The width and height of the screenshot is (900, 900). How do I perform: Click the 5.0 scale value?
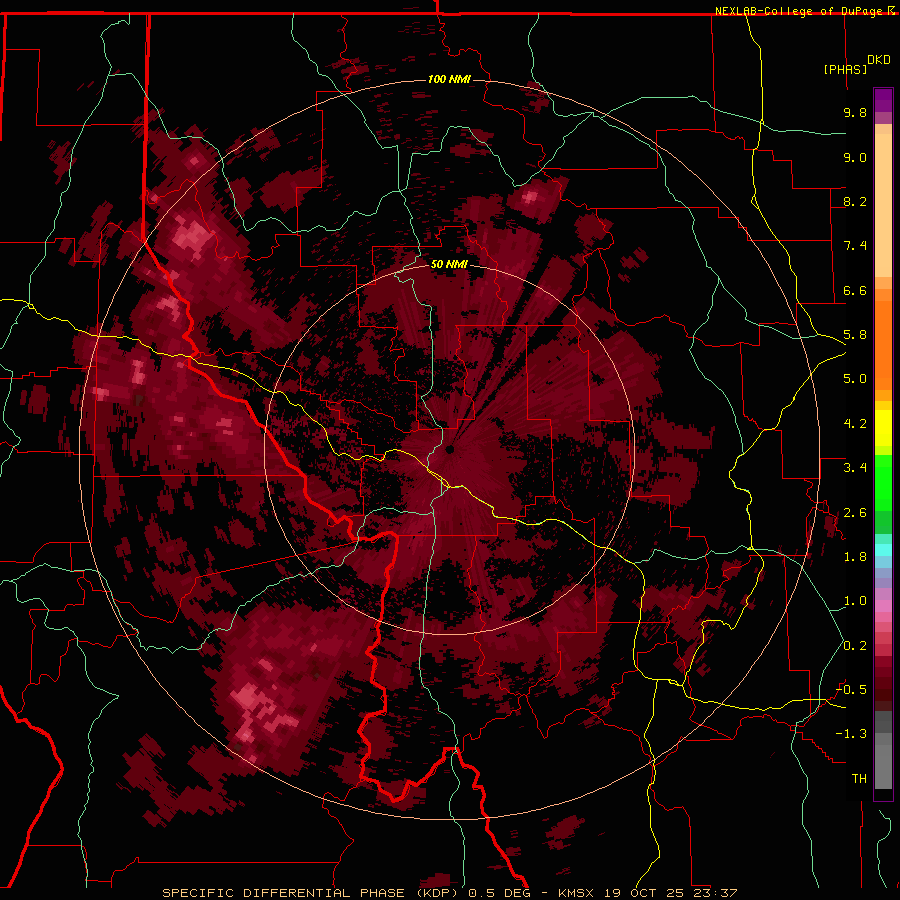855,379
